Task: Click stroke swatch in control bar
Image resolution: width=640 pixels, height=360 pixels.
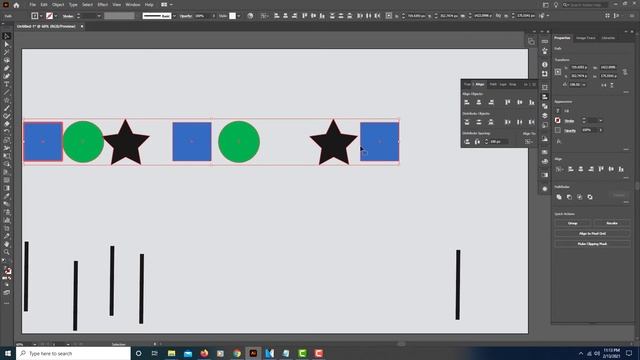Action: [x=49, y=16]
